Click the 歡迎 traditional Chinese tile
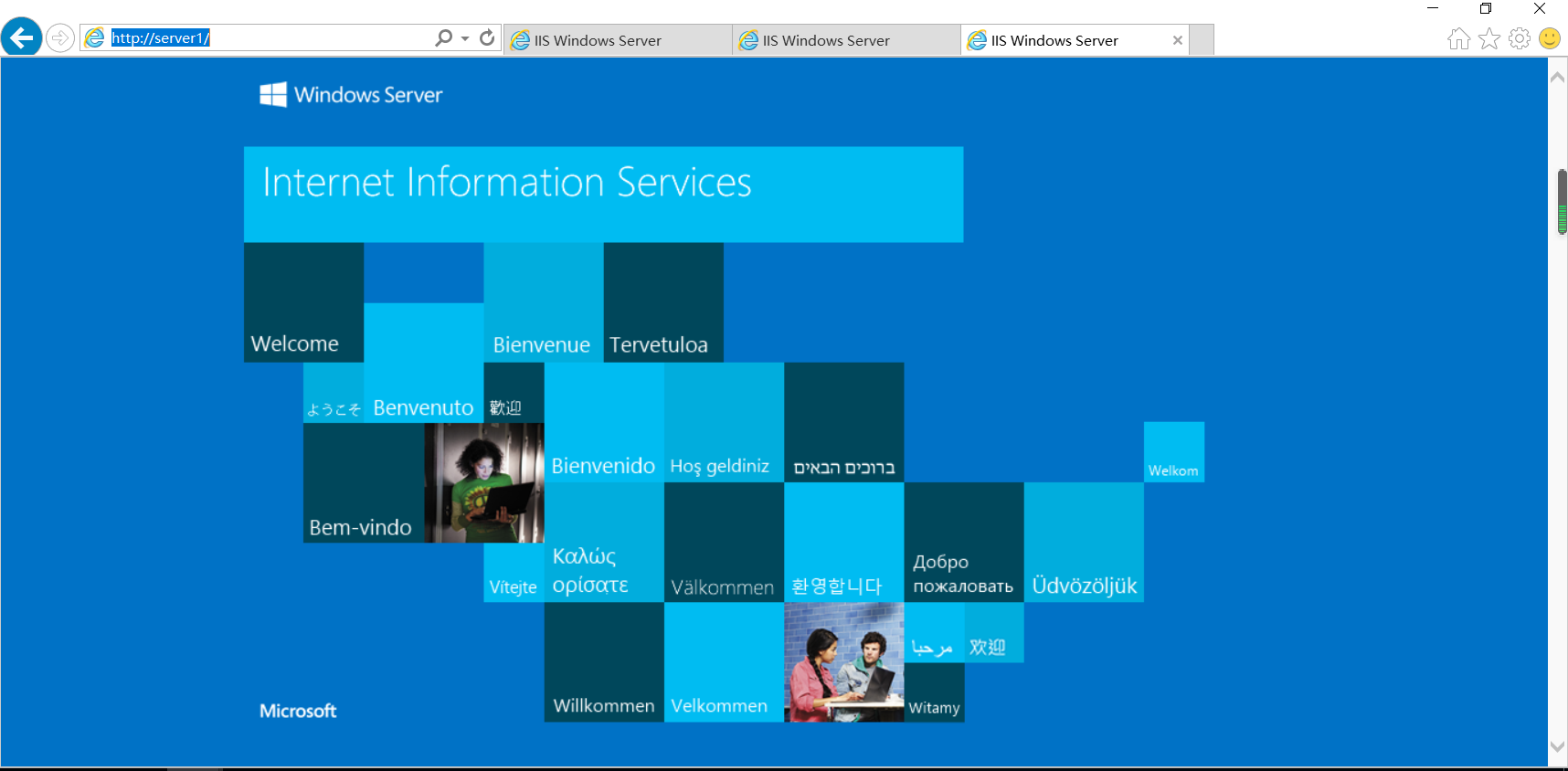Viewport: 1568px width, 771px height. 514,393
